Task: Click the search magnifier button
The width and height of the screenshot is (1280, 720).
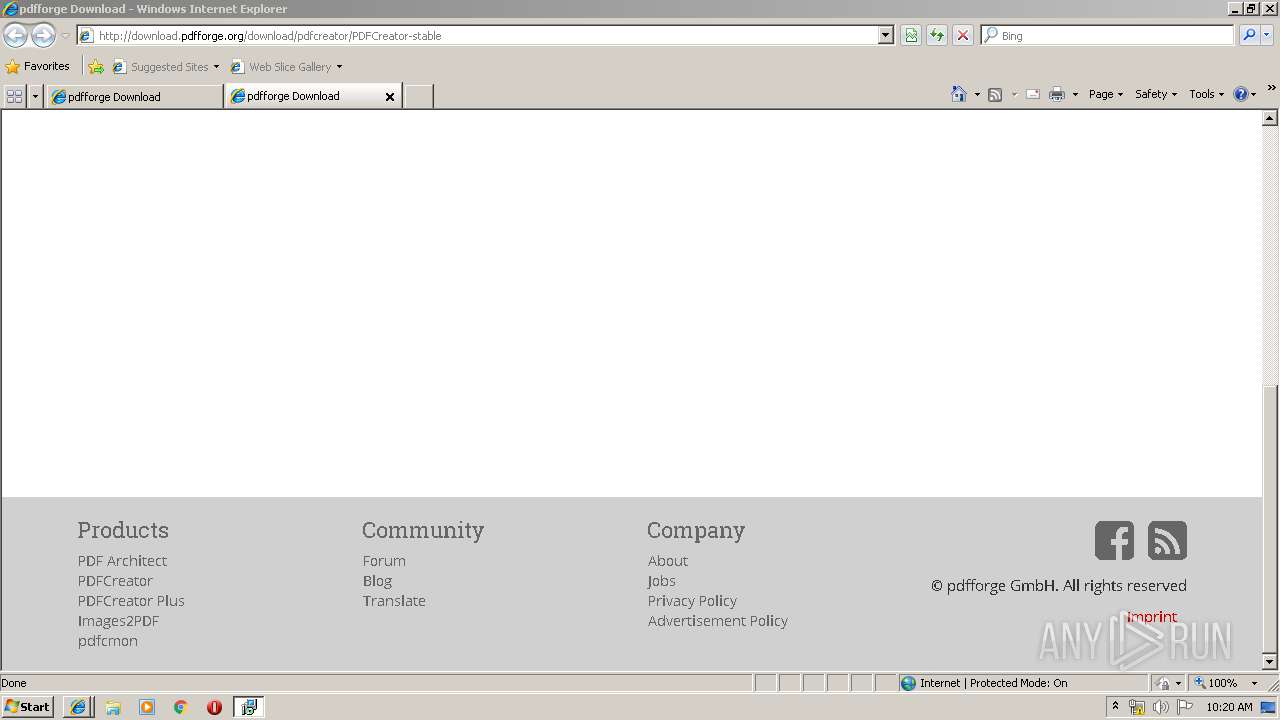Action: 1249,35
